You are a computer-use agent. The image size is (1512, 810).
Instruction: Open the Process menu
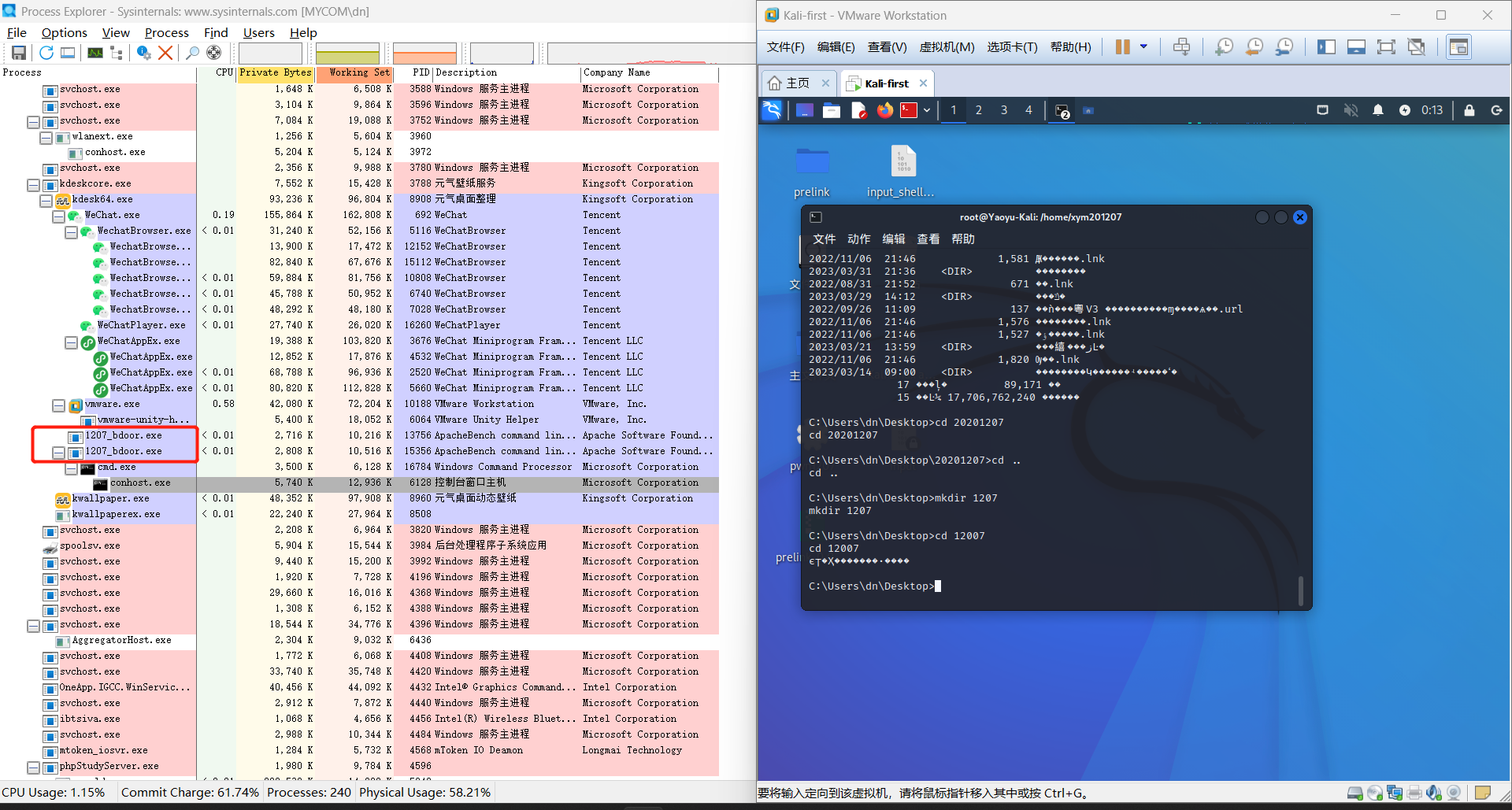pos(166,32)
